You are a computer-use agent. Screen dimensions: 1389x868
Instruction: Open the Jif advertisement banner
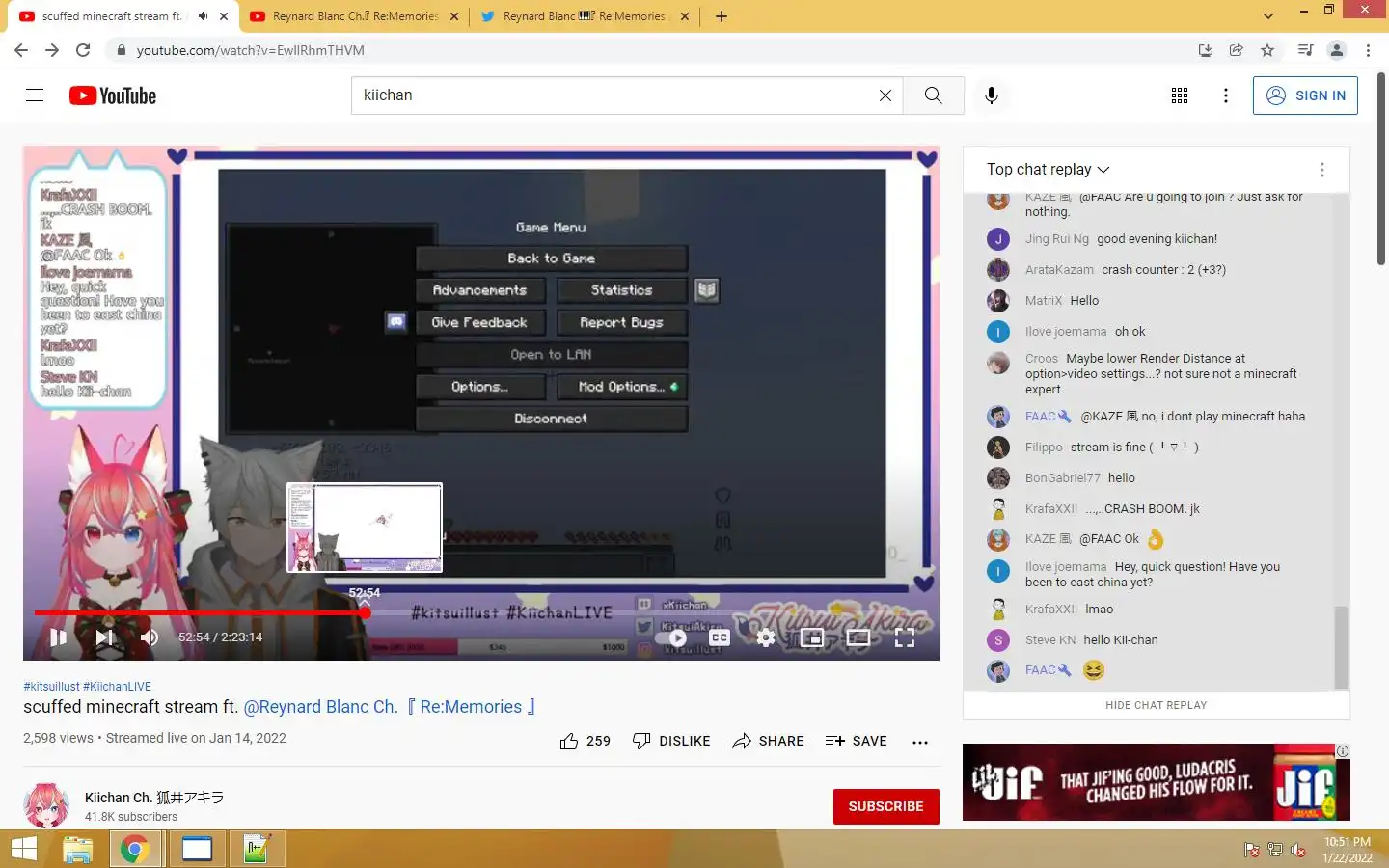tap(1156, 782)
